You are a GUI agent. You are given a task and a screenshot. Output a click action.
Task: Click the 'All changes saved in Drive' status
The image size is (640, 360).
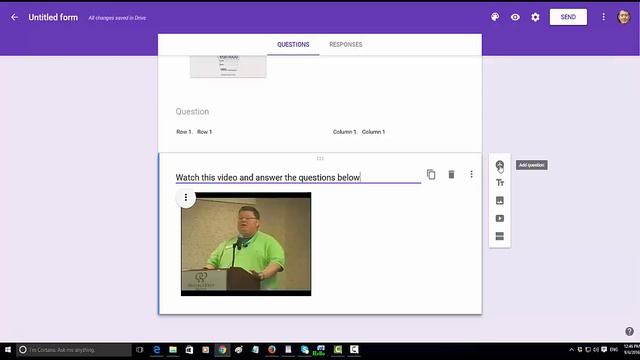point(117,18)
